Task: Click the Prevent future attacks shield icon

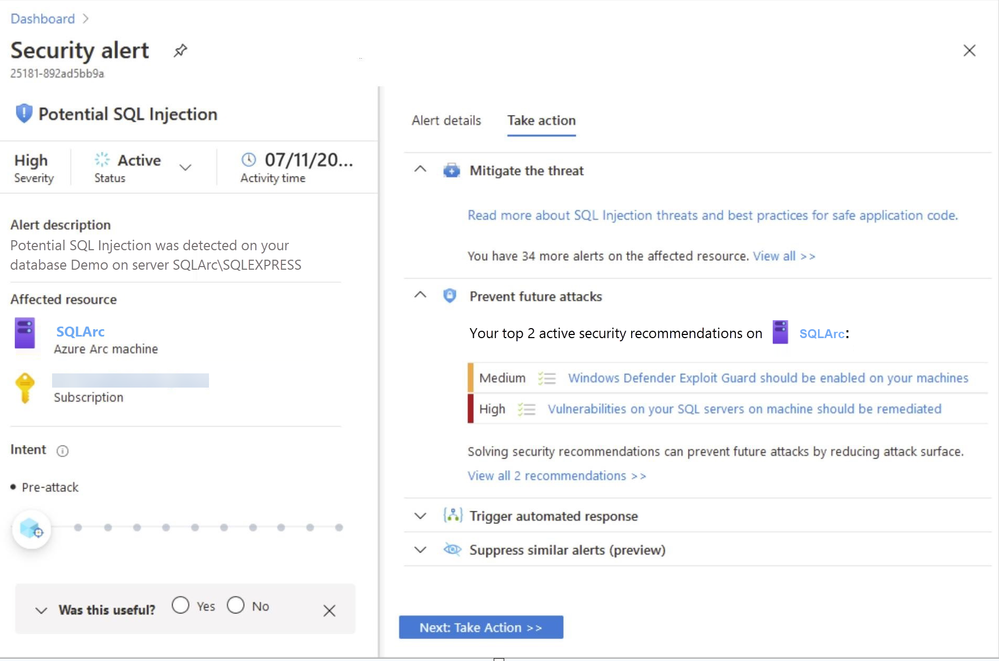Action: coord(450,296)
